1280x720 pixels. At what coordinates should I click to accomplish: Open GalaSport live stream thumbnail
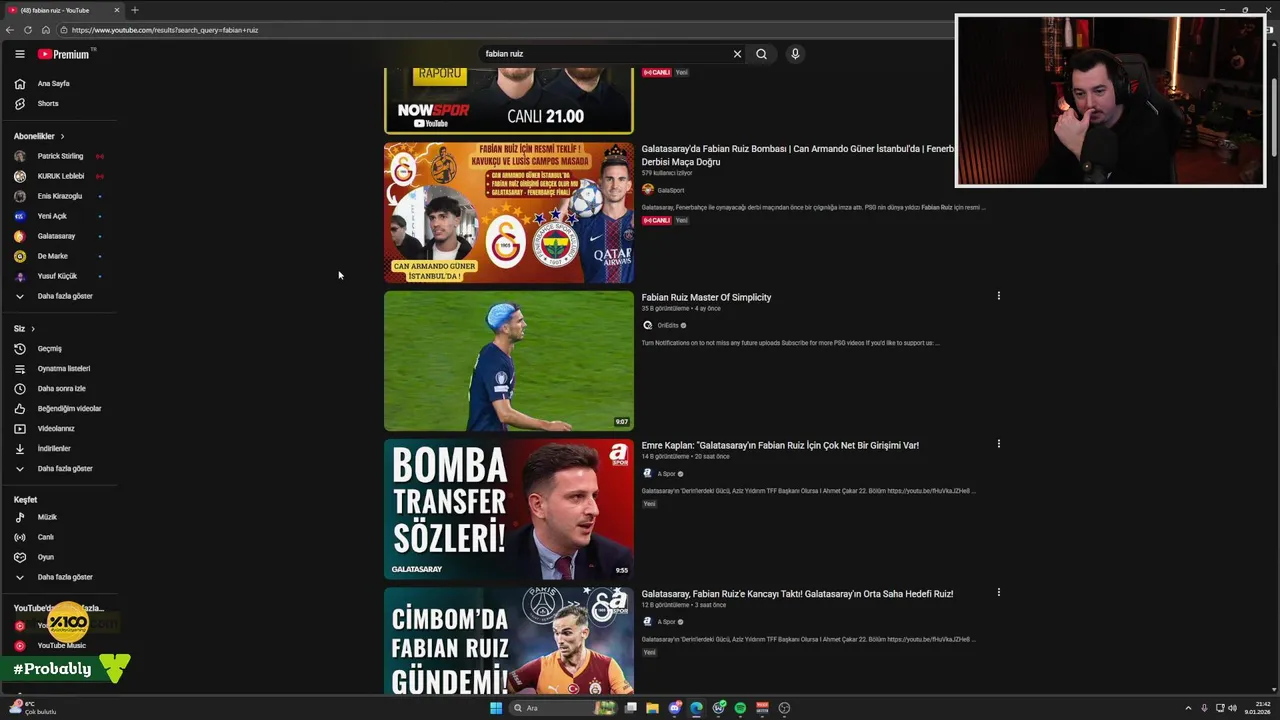(509, 213)
